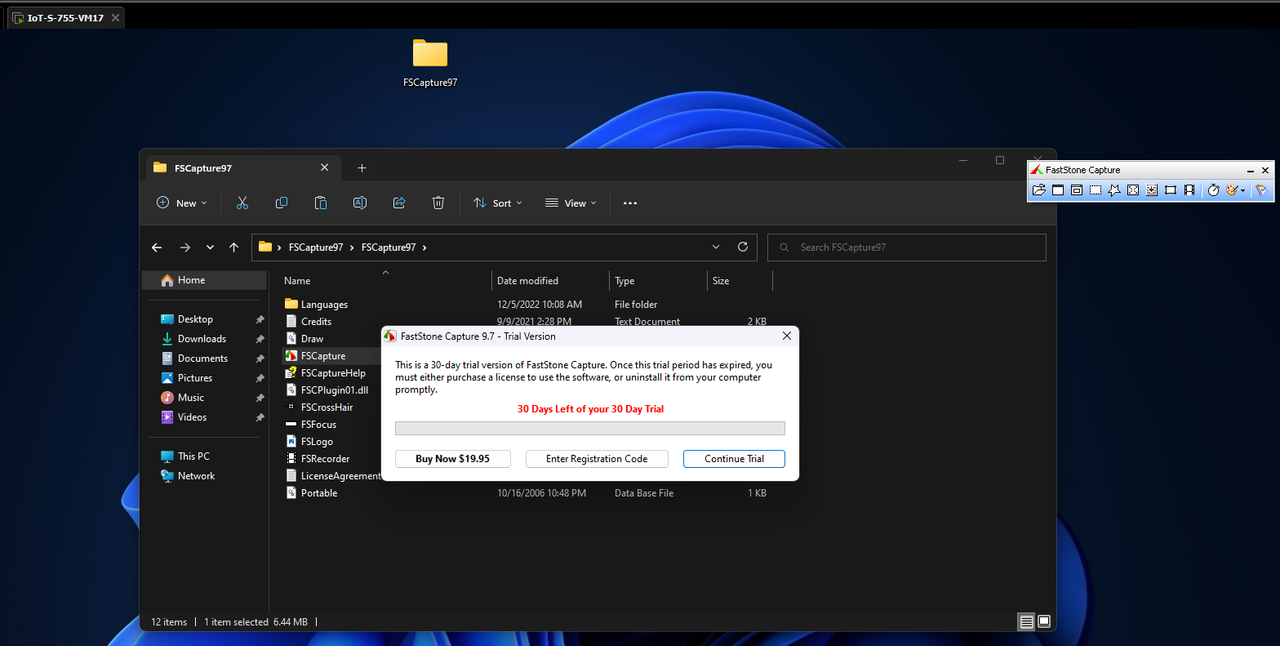Open Downloads in navigation pane
1280x646 pixels.
pos(201,339)
